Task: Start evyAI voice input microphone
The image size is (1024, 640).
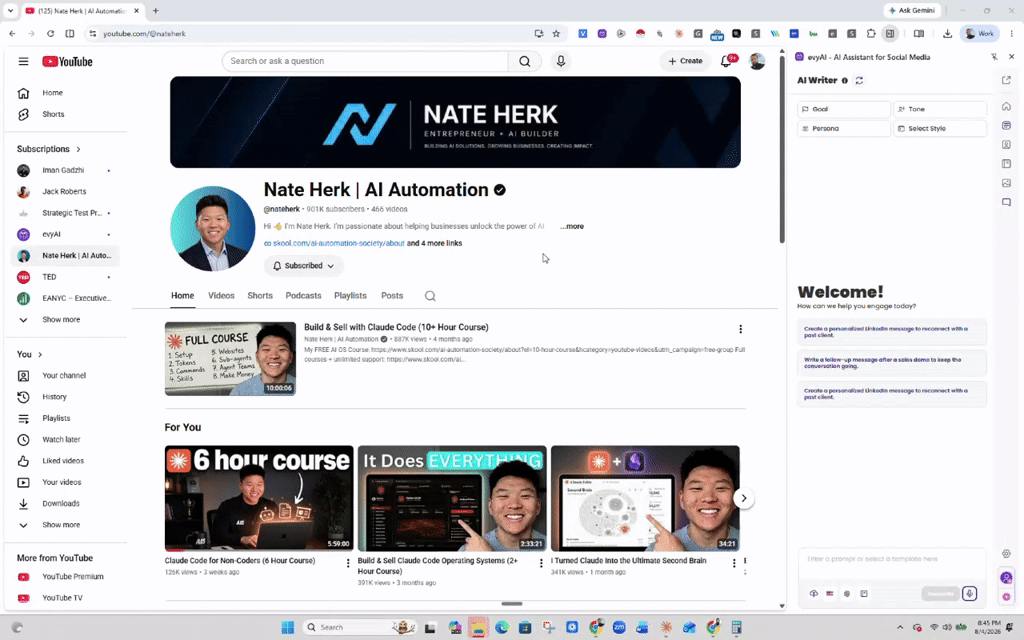Action: click(969, 593)
